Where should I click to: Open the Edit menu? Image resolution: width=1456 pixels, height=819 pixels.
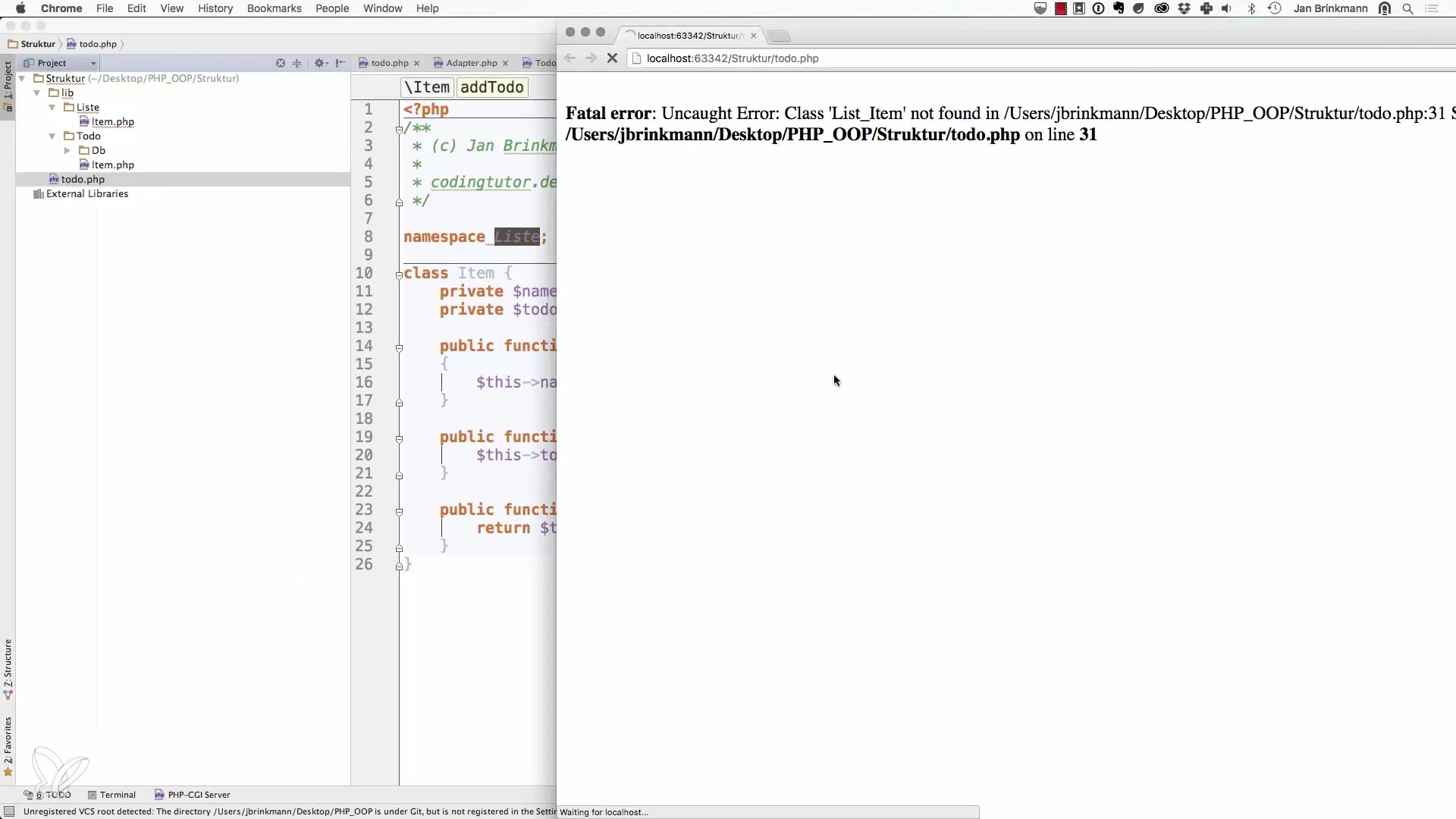(136, 8)
